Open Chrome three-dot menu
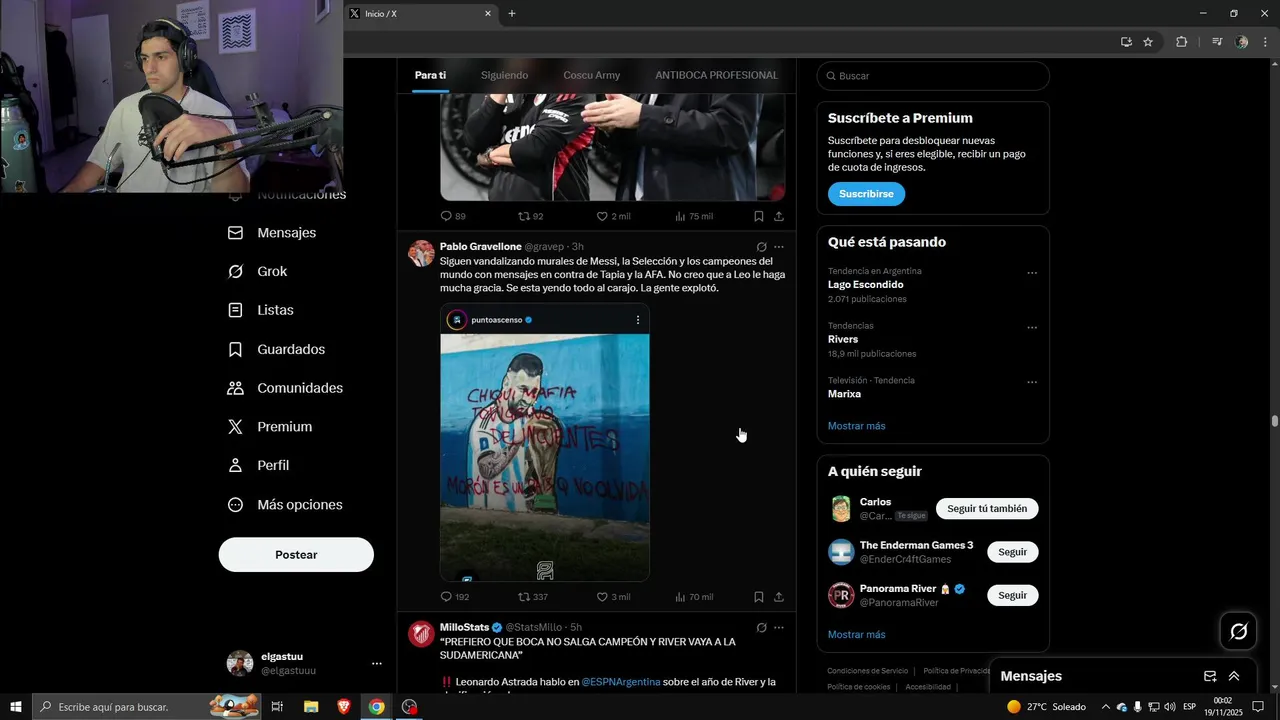Image resolution: width=1280 pixels, height=720 pixels. click(1266, 42)
